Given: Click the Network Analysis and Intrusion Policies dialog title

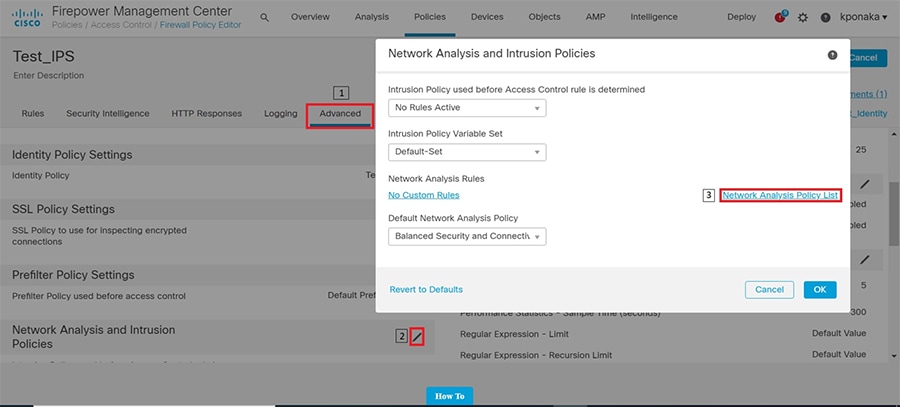Looking at the screenshot, I should pyautogui.click(x=491, y=53).
